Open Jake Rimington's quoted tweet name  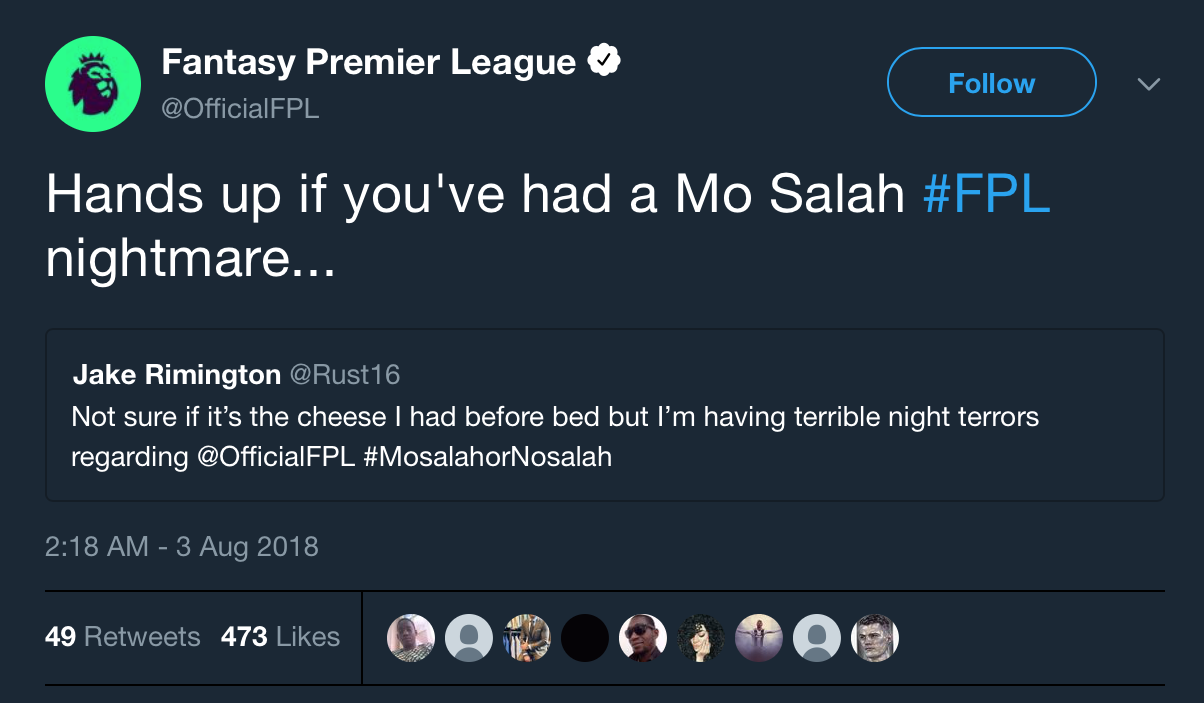[176, 375]
